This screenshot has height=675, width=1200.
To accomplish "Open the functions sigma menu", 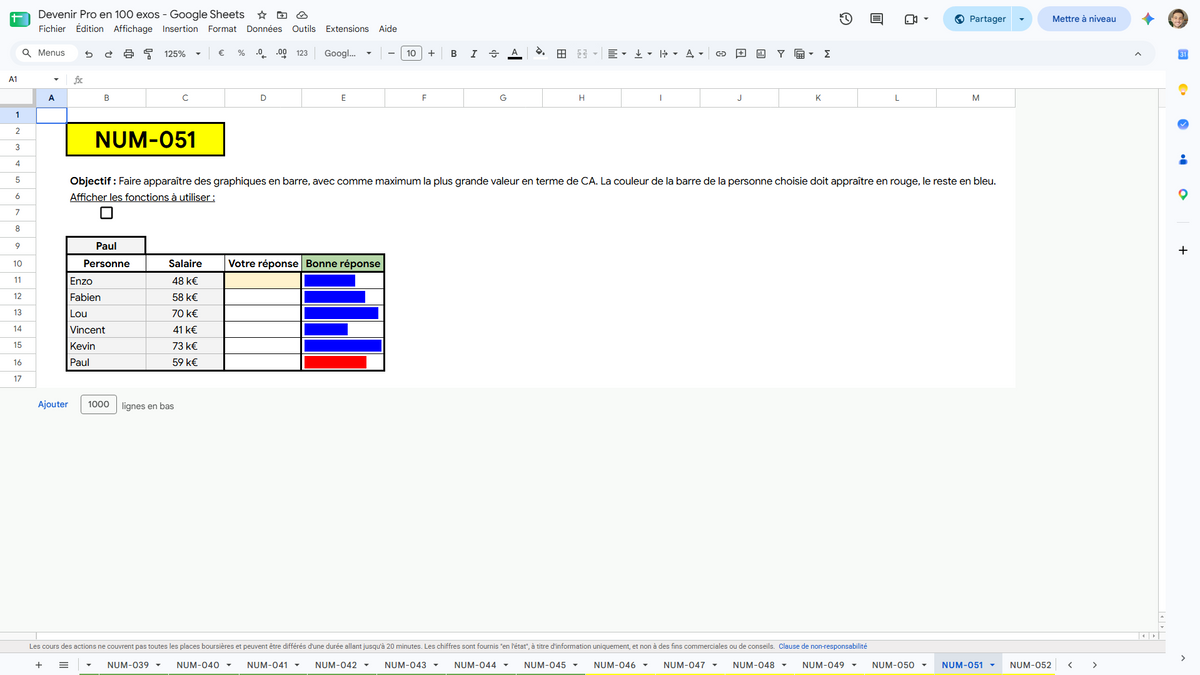I will click(827, 54).
